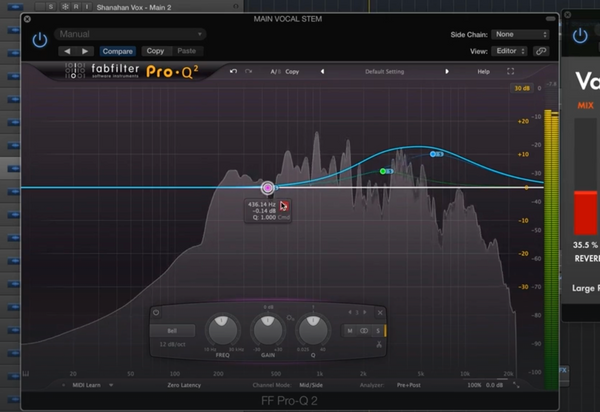Toggle the A/B state switch

click(x=275, y=72)
